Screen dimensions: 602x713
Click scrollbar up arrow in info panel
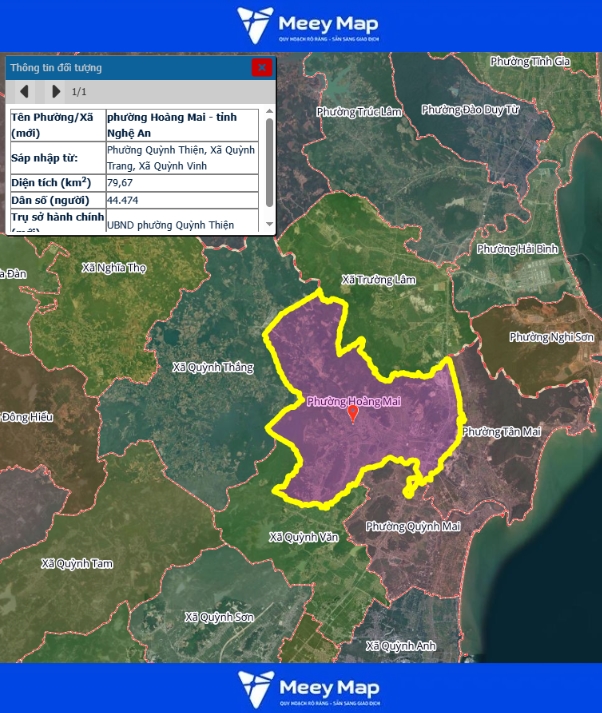268,112
